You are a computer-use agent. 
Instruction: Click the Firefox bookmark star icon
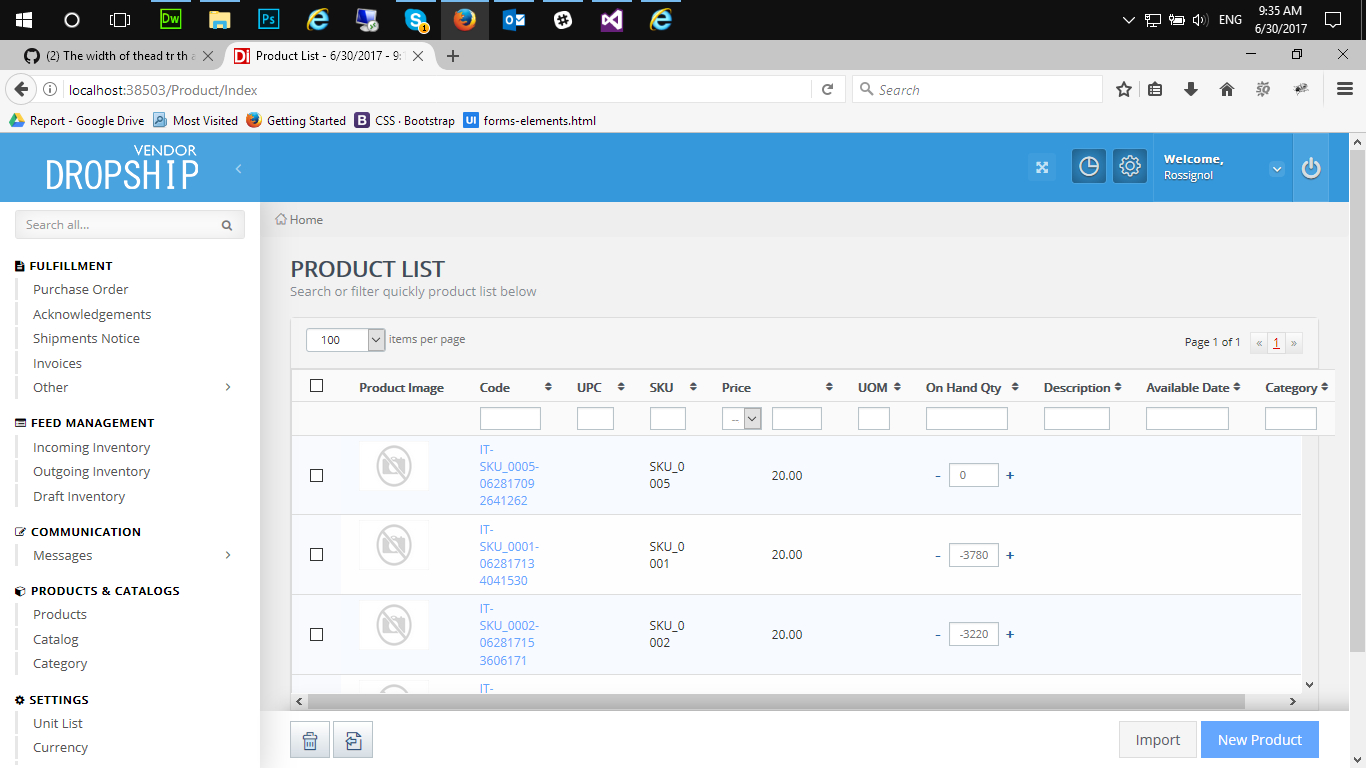tap(1124, 89)
